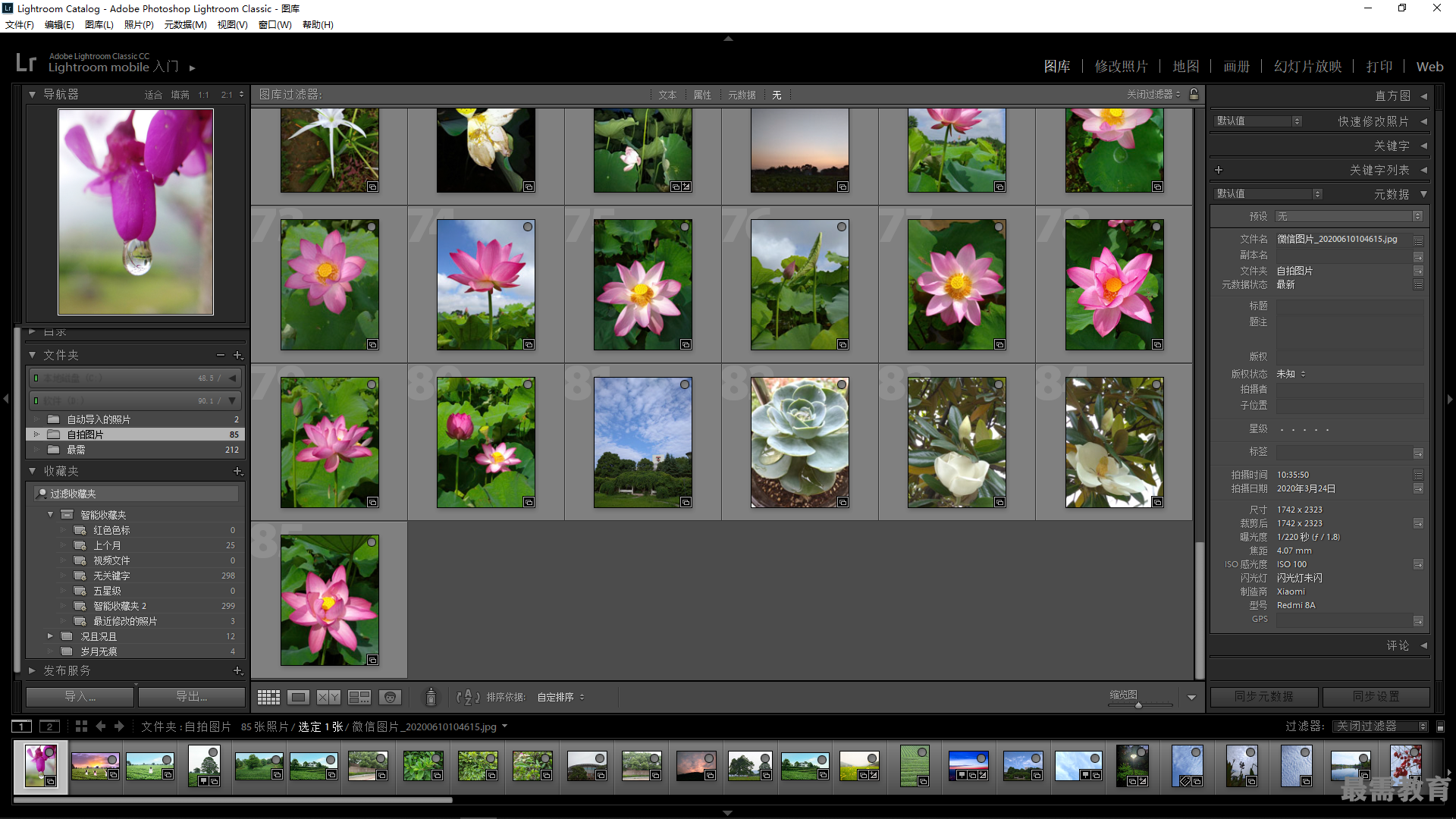The image size is (1456, 819).
Task: Open filmstrip filter 关闭过滤器 dropdown
Action: tap(1382, 726)
